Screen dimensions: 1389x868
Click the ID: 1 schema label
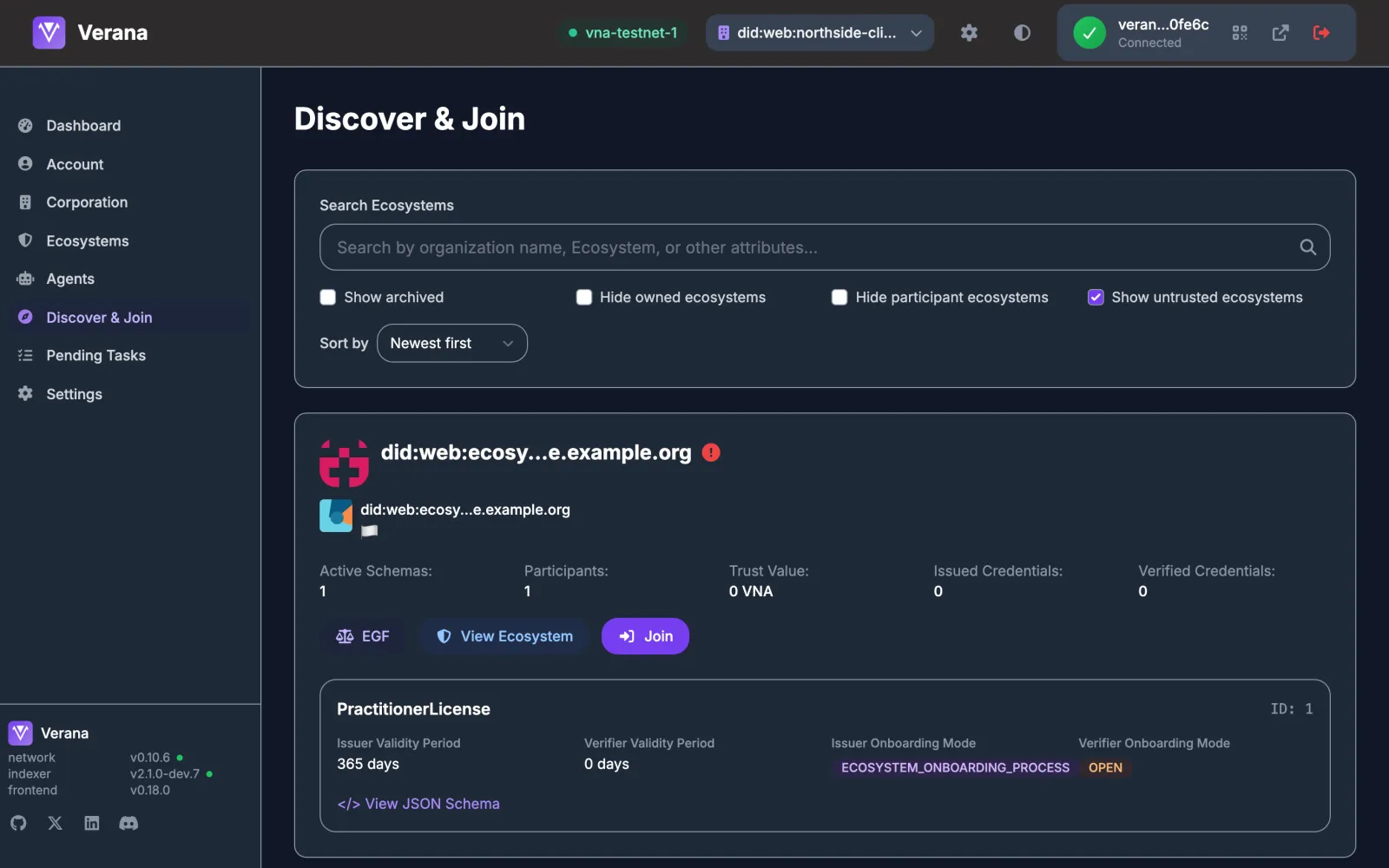click(1291, 709)
